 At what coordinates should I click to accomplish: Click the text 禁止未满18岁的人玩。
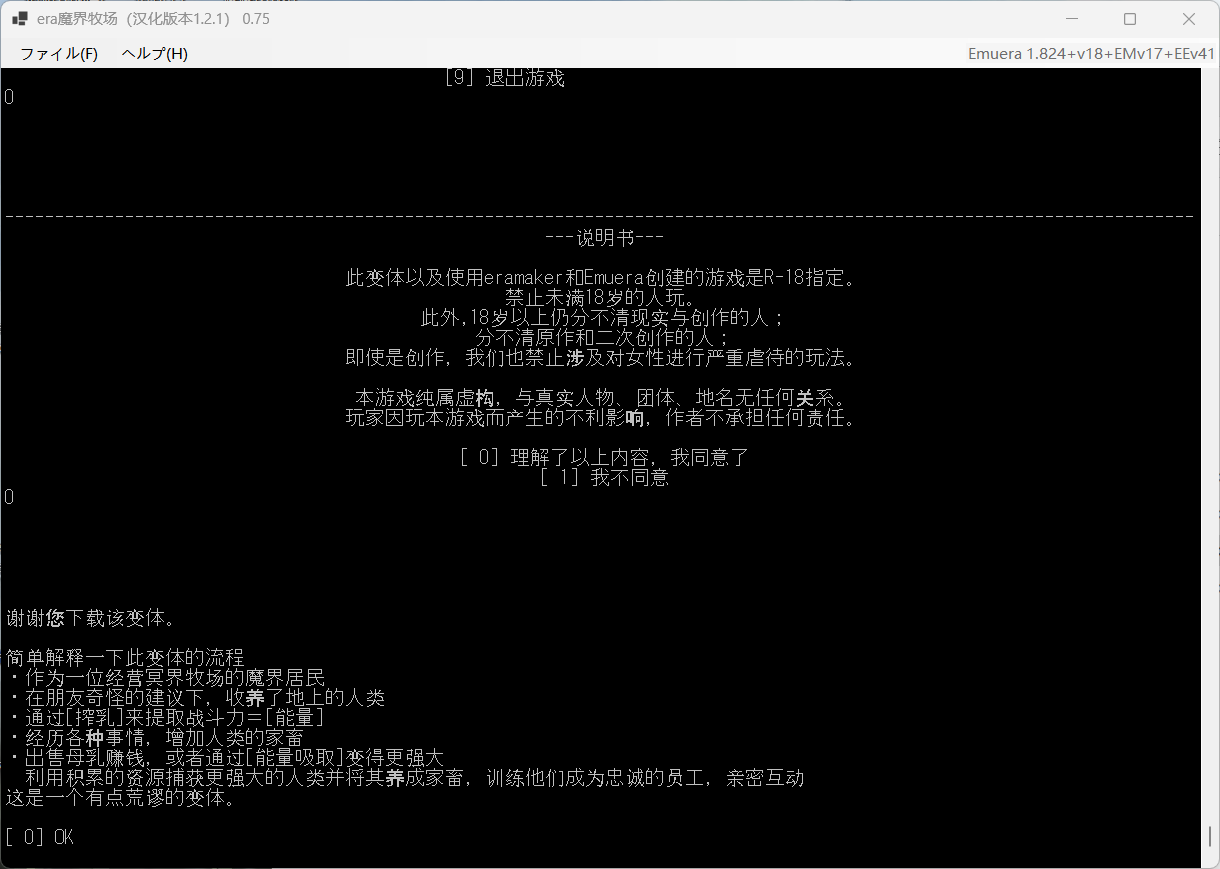click(x=600, y=298)
